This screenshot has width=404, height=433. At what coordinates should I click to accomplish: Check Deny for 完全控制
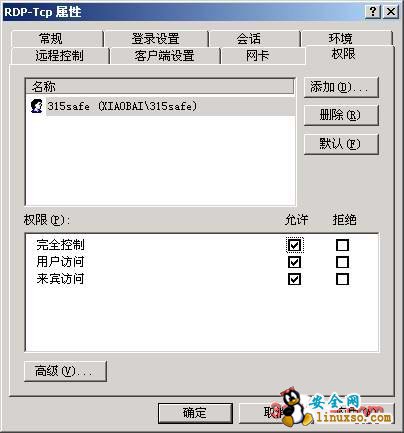343,245
